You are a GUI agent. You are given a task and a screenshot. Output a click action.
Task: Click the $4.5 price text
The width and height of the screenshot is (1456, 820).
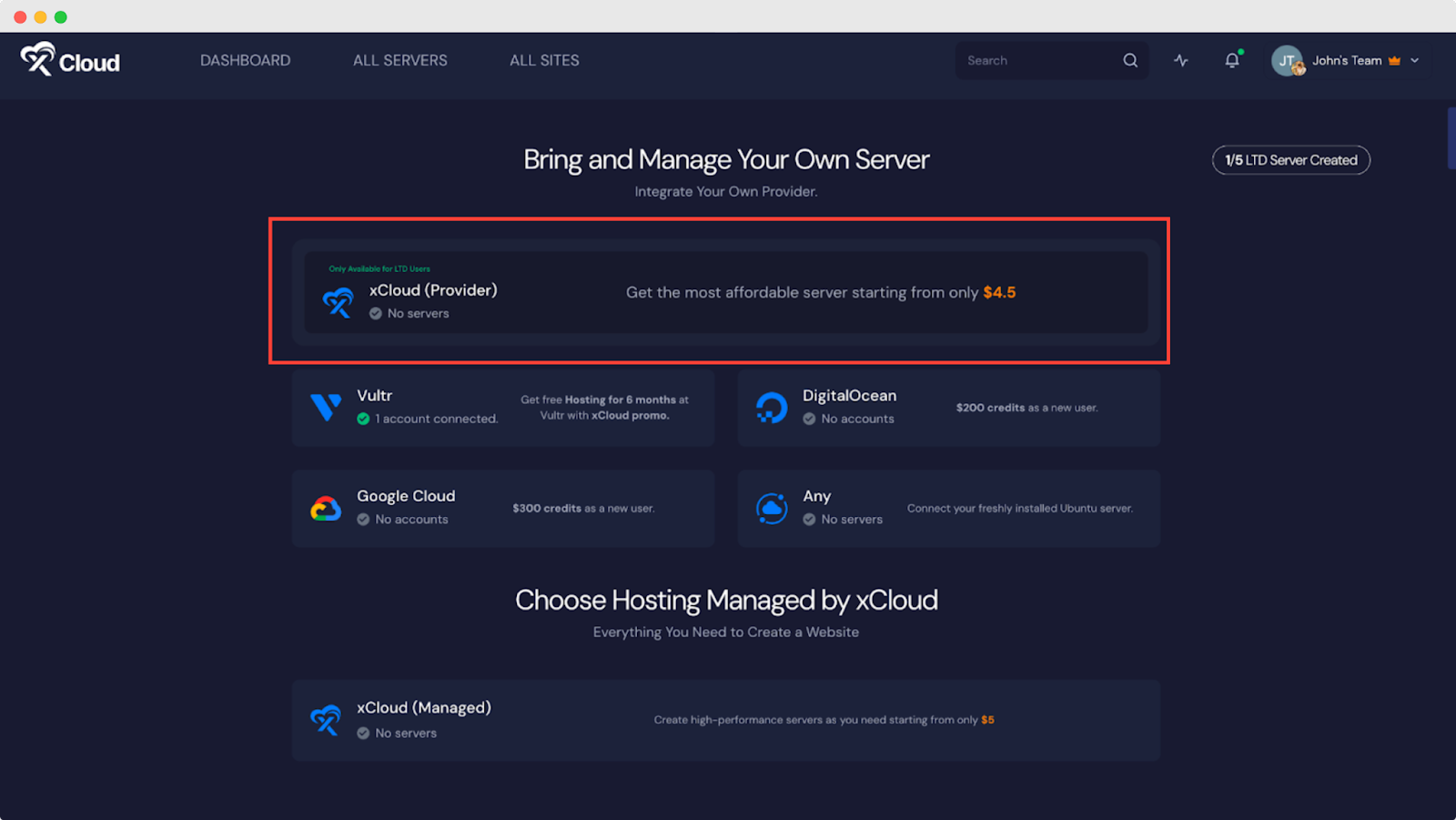(999, 292)
